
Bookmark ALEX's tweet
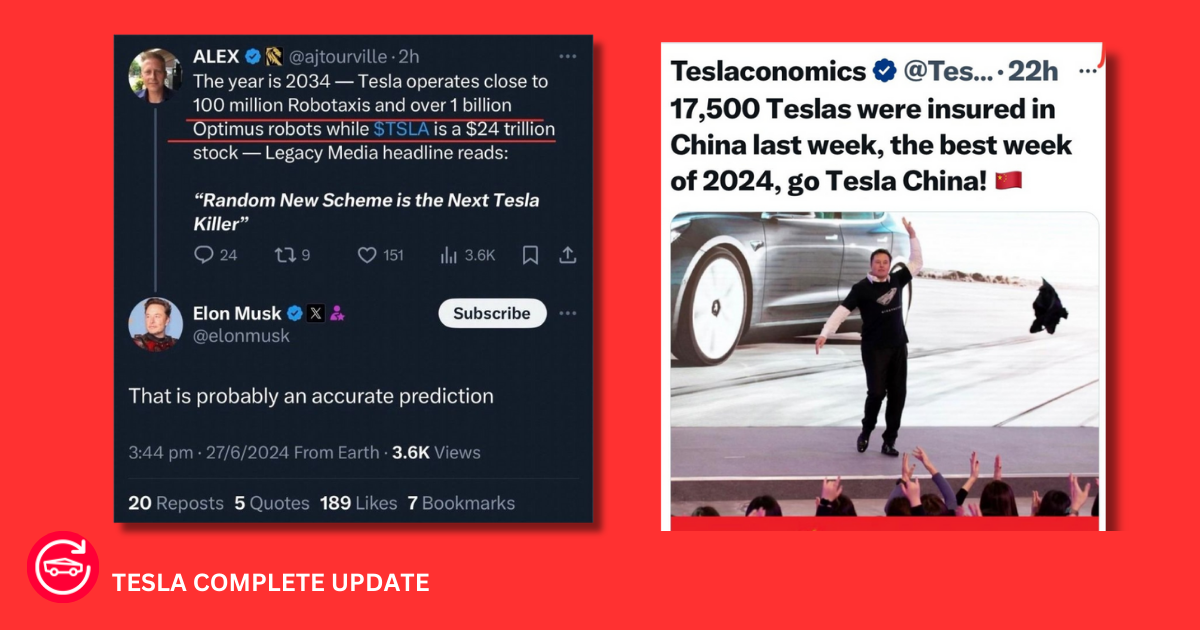tap(530, 255)
